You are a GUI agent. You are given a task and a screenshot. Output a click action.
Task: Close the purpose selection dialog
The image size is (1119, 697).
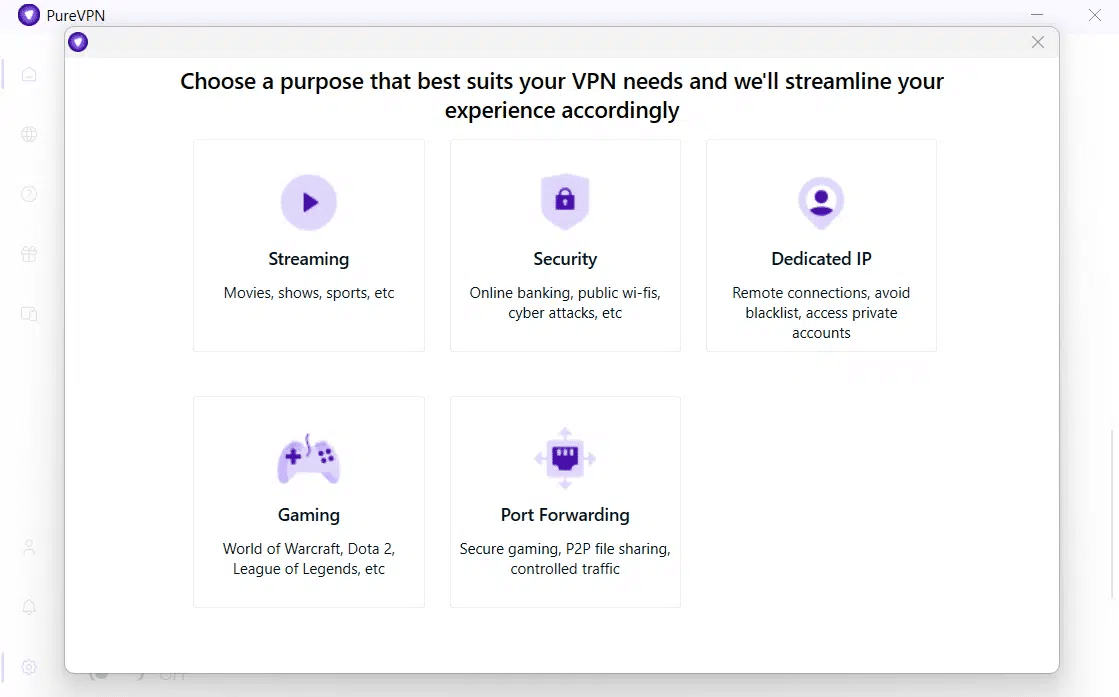coord(1038,43)
